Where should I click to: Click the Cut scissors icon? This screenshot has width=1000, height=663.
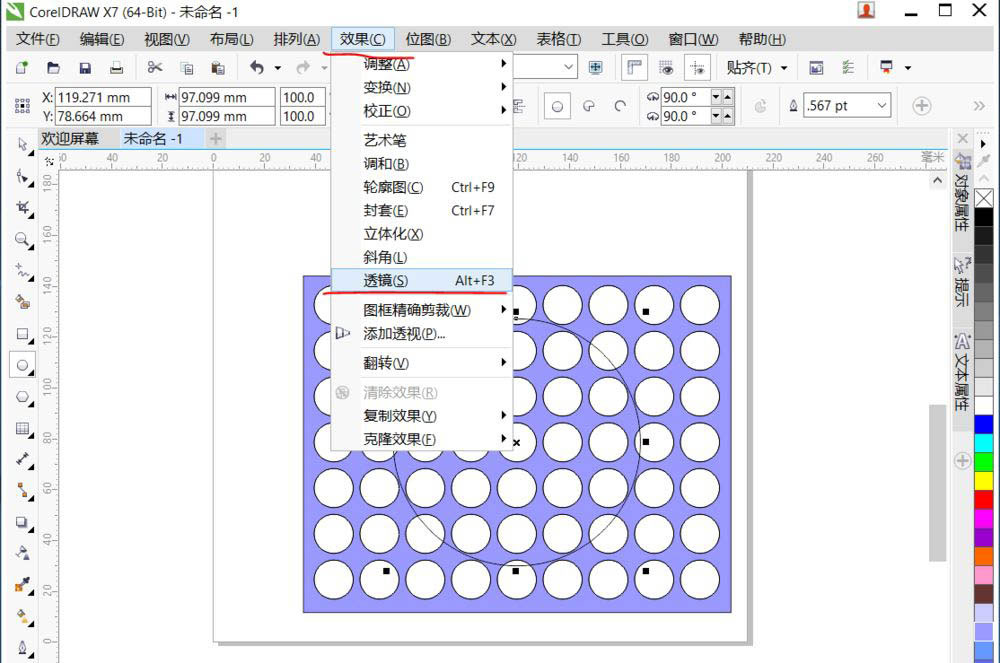coord(154,68)
